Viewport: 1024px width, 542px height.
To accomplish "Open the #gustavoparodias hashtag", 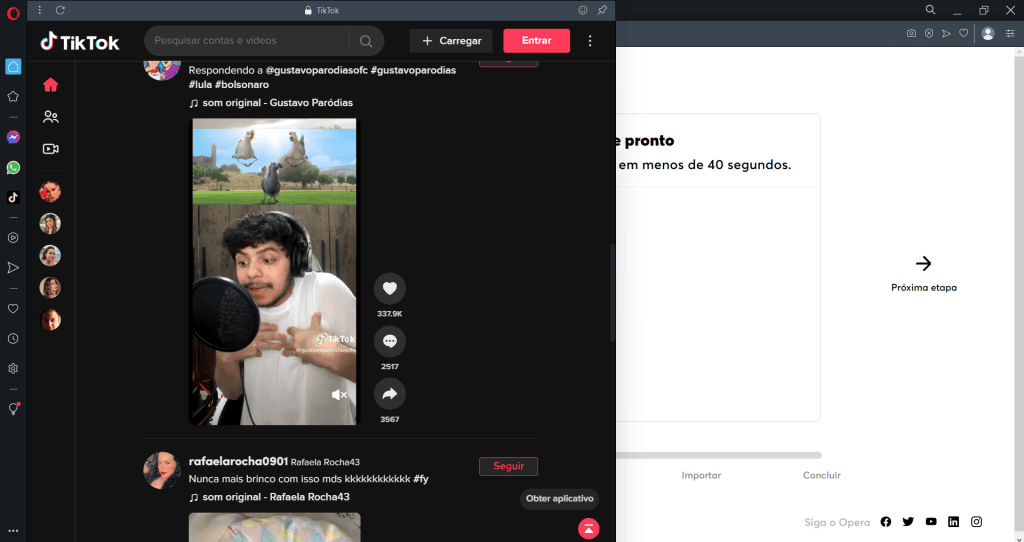I will click(413, 70).
